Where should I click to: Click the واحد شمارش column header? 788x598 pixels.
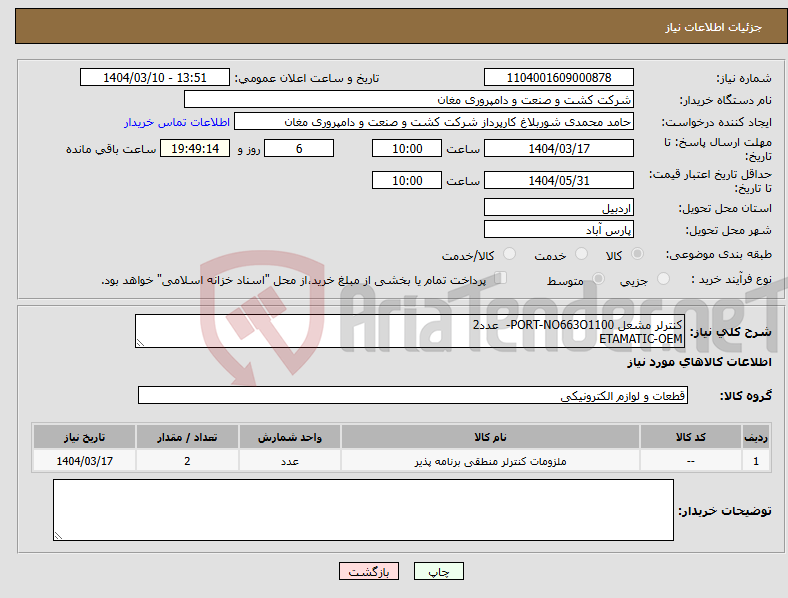tap(290, 437)
